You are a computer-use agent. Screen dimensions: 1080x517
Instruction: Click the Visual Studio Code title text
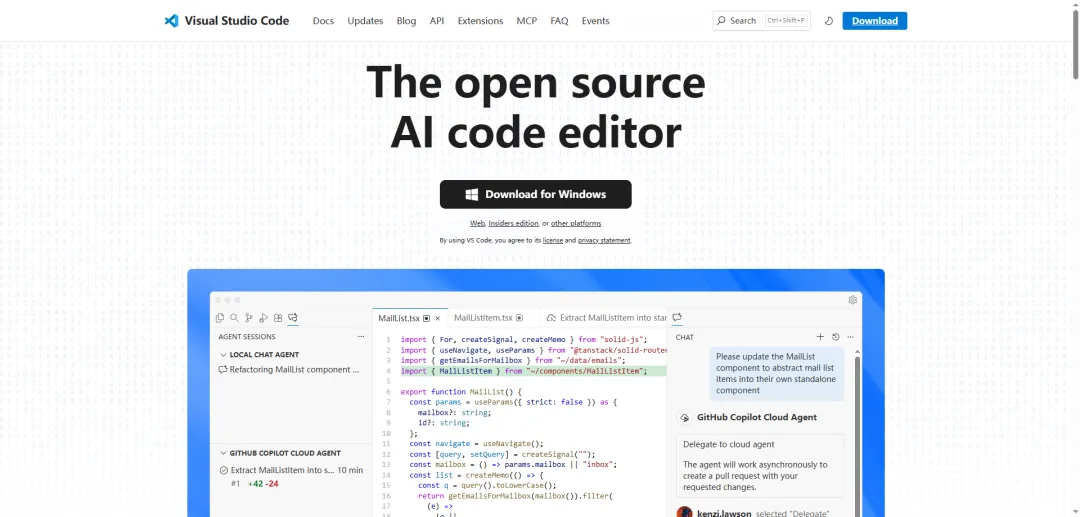point(237,21)
